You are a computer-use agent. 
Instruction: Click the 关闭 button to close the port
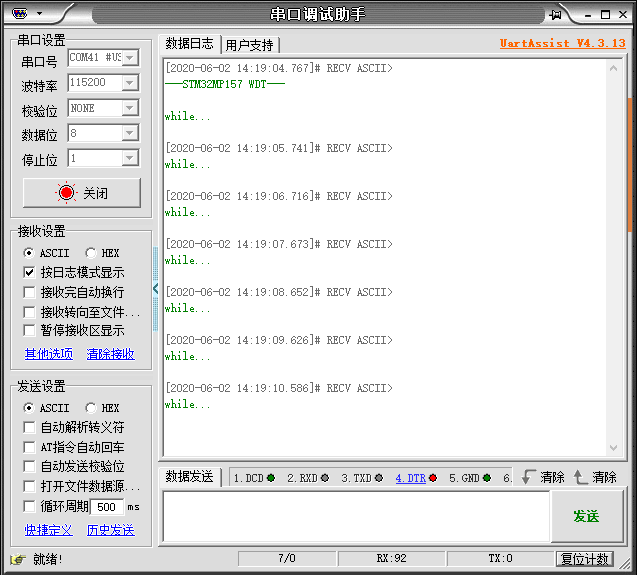82,193
